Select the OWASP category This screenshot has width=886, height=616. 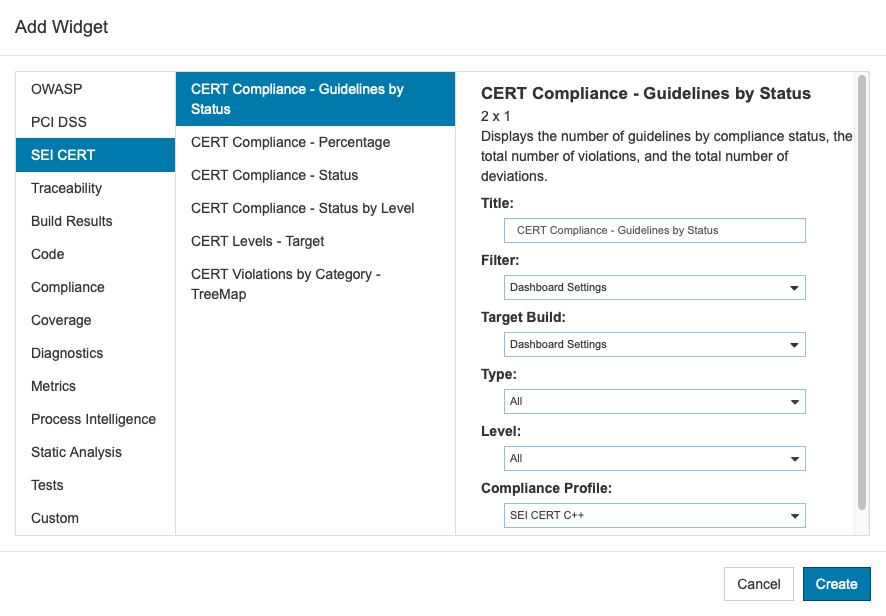(95, 89)
